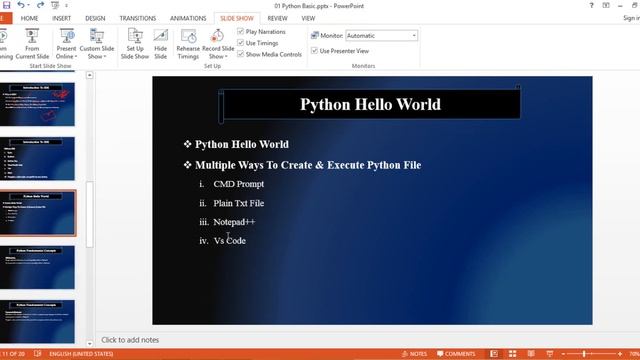The image size is (640, 360).
Task: Click the slide title Python Hello World
Action: pos(370,104)
